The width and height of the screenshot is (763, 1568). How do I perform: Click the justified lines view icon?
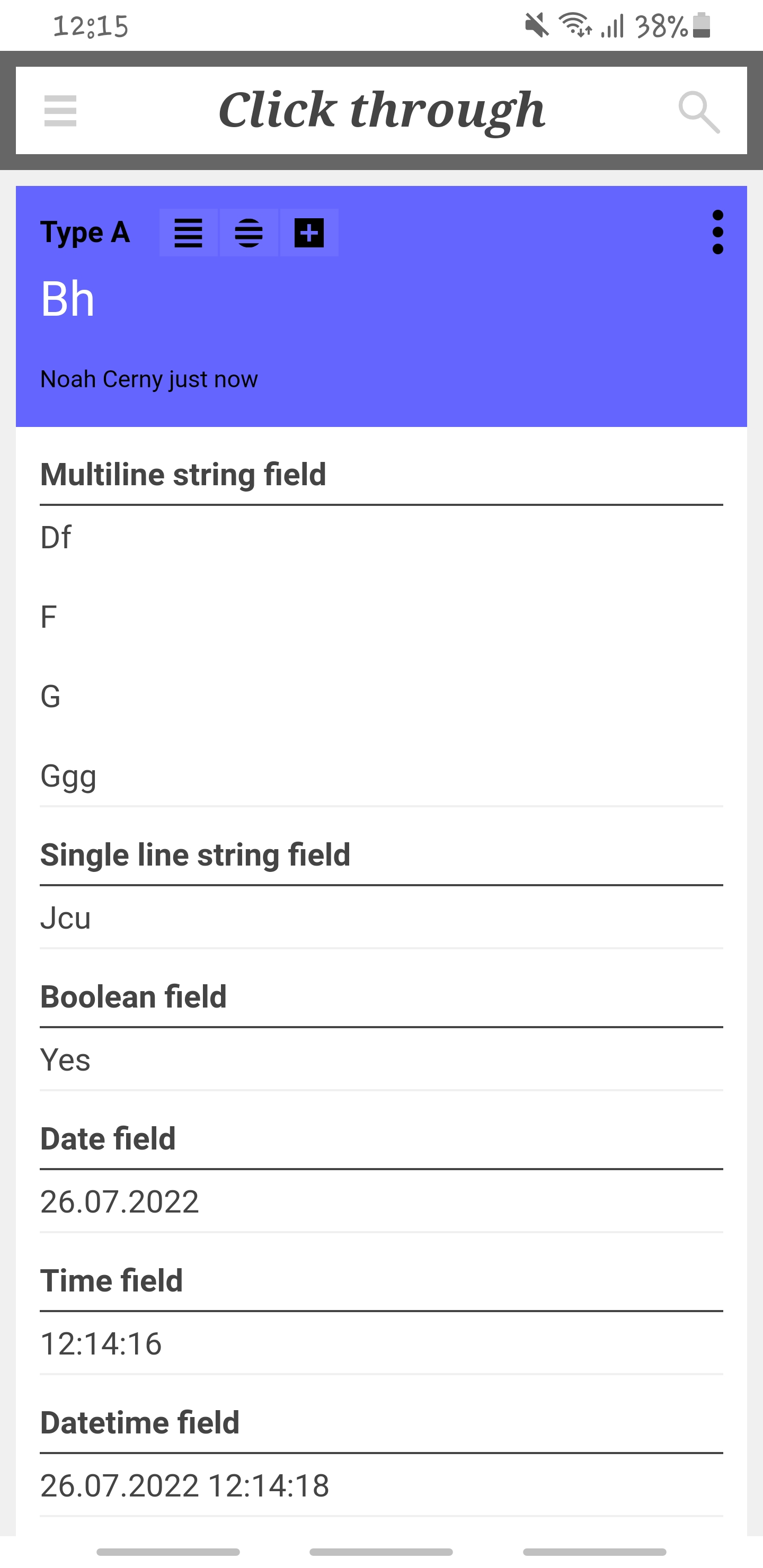(188, 233)
